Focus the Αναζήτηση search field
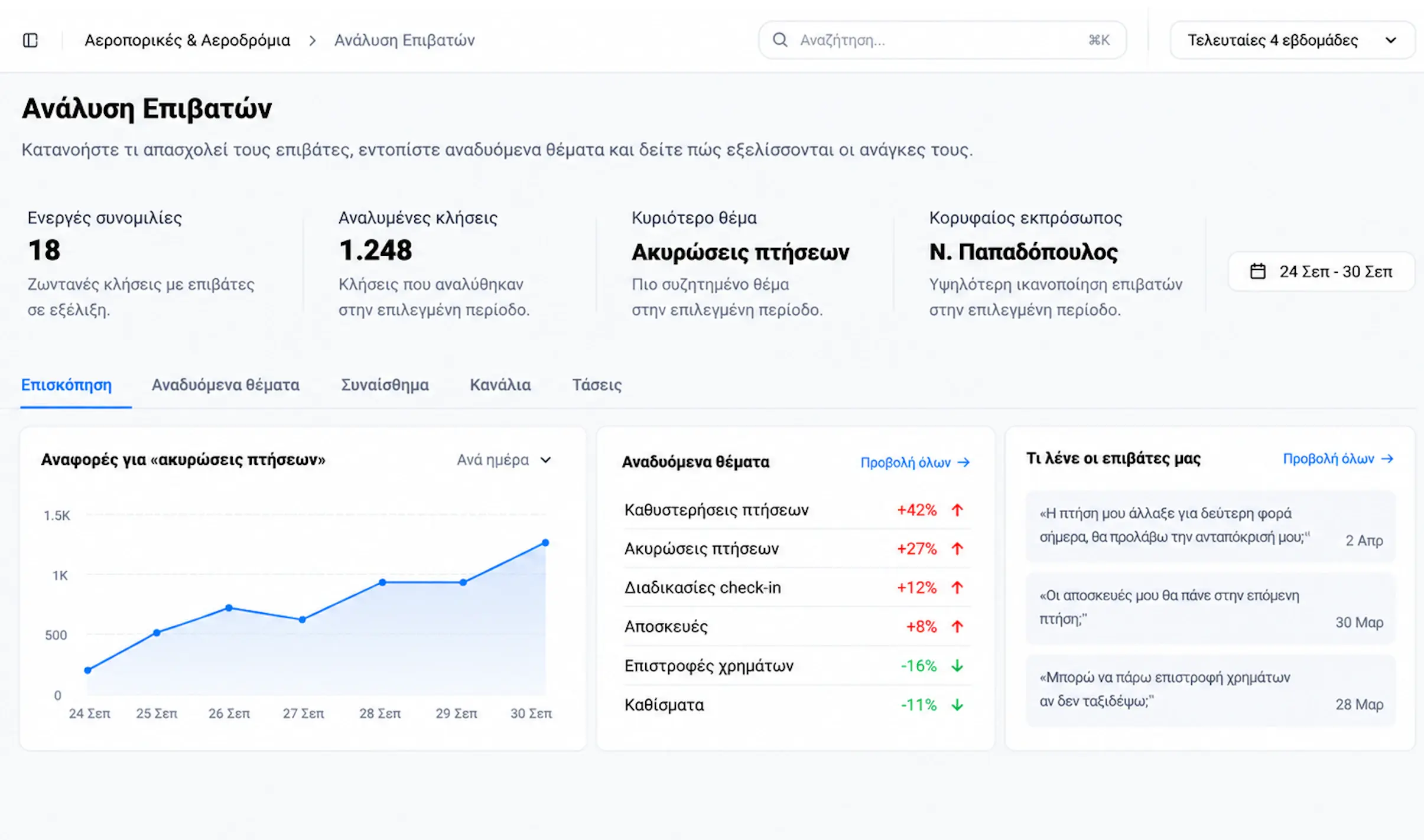Image resolution: width=1424 pixels, height=840 pixels. click(942, 40)
